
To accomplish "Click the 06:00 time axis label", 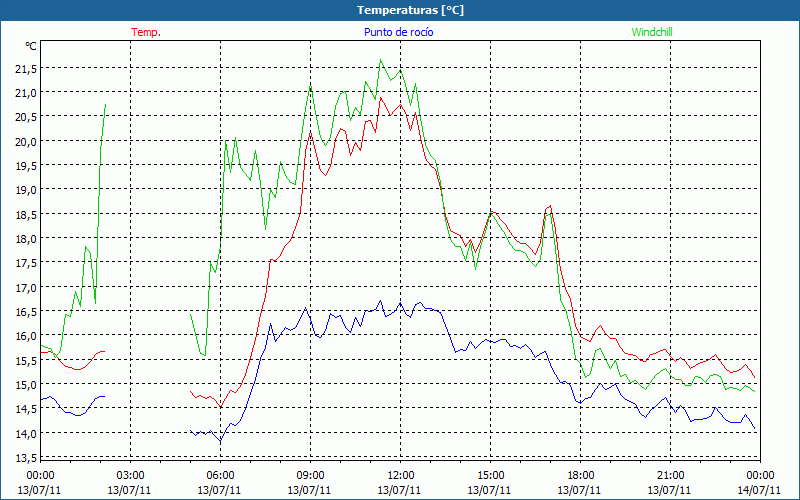I will click(220, 476).
